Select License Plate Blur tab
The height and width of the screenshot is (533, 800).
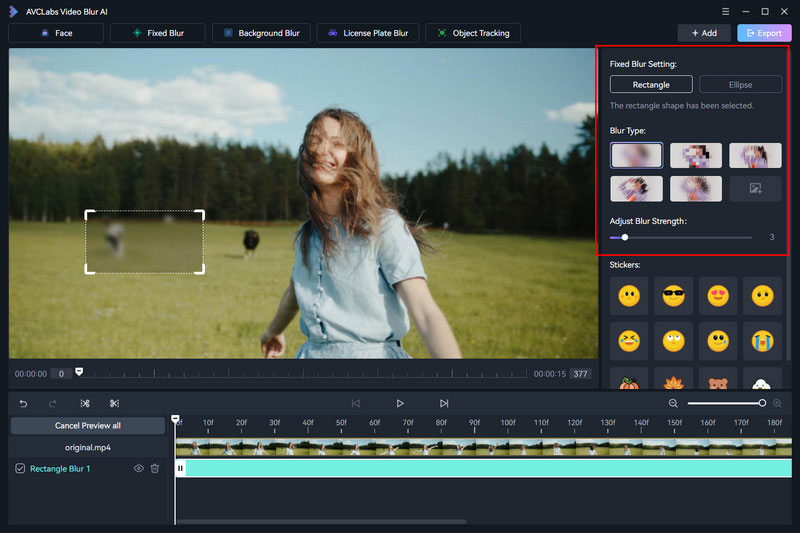tap(368, 33)
